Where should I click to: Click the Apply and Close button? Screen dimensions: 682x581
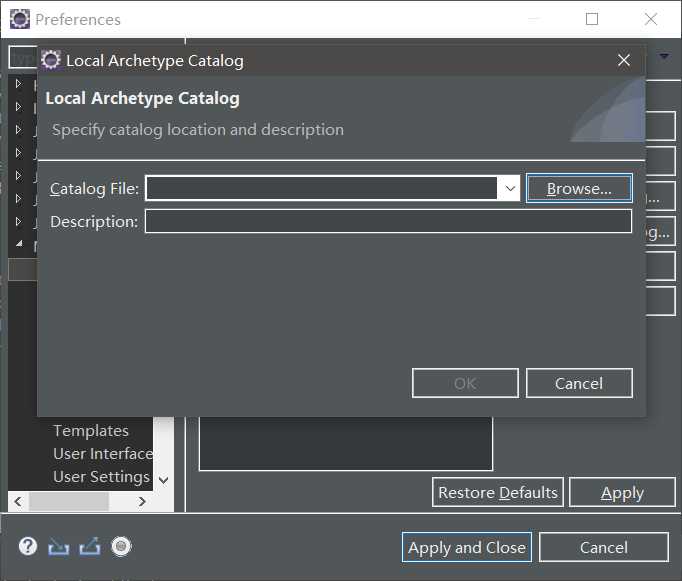467,547
